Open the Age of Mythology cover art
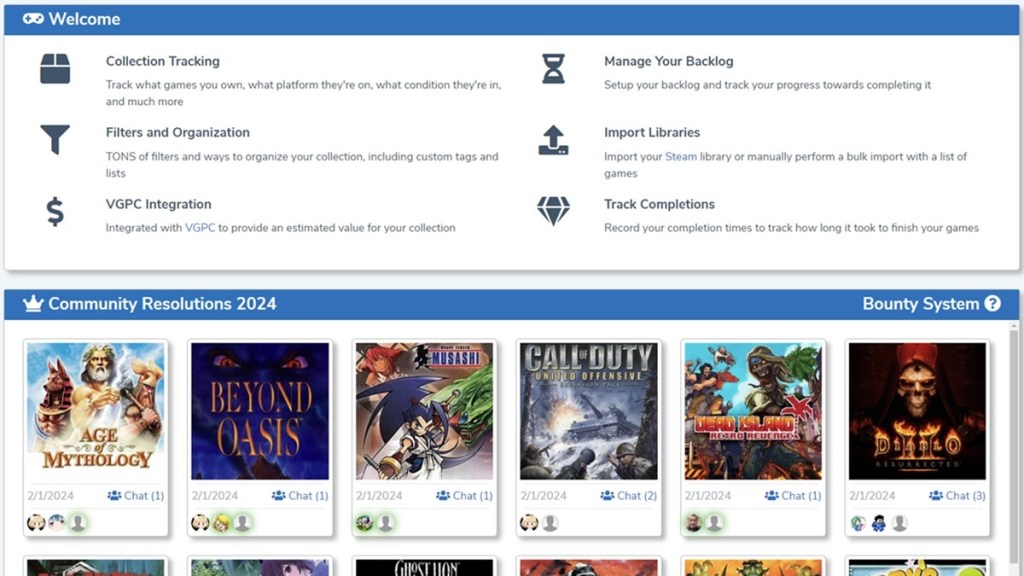The width and height of the screenshot is (1024, 576). click(x=95, y=410)
